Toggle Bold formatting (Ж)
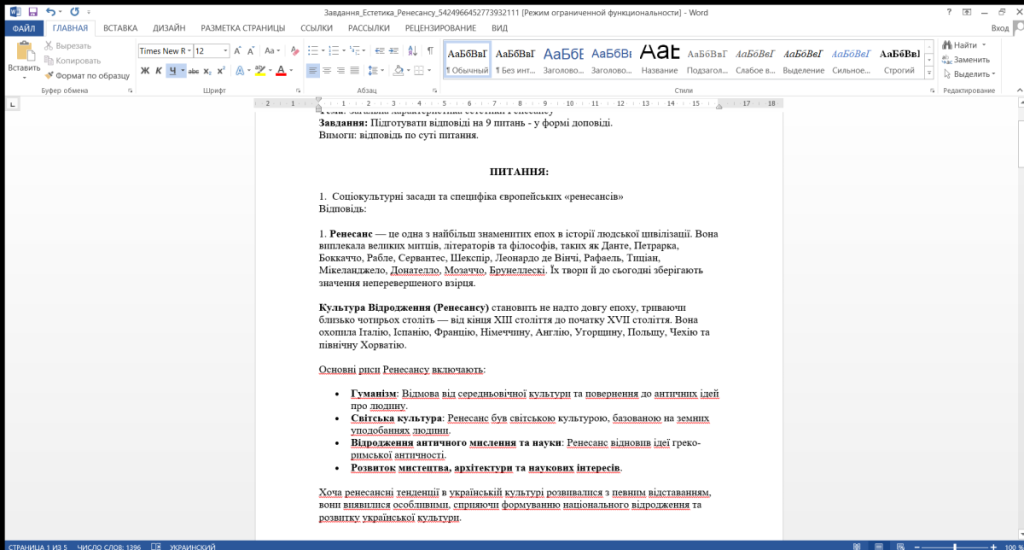This screenshot has width=1024, height=550. 145,70
